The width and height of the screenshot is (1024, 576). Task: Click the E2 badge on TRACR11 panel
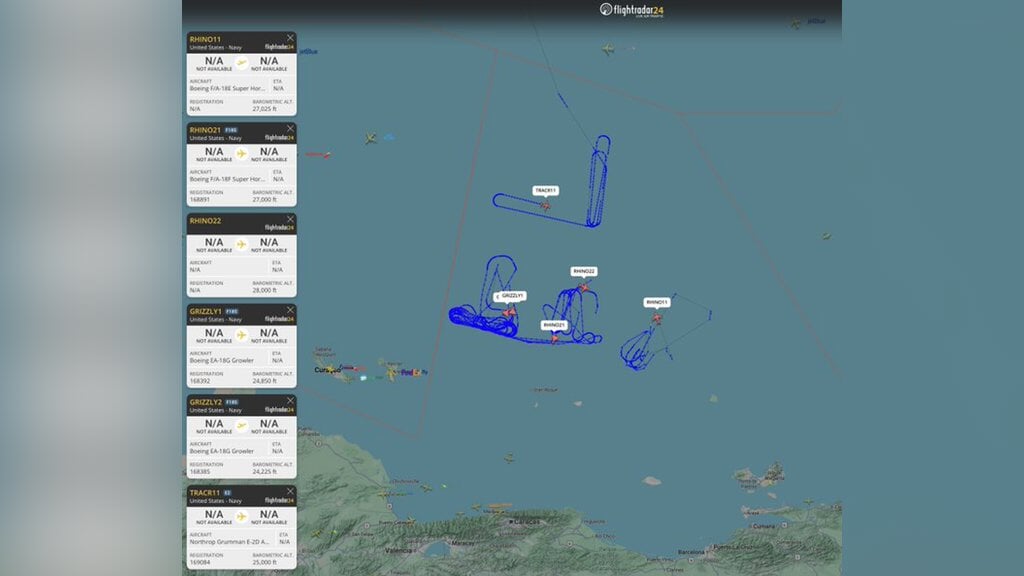tap(230, 492)
